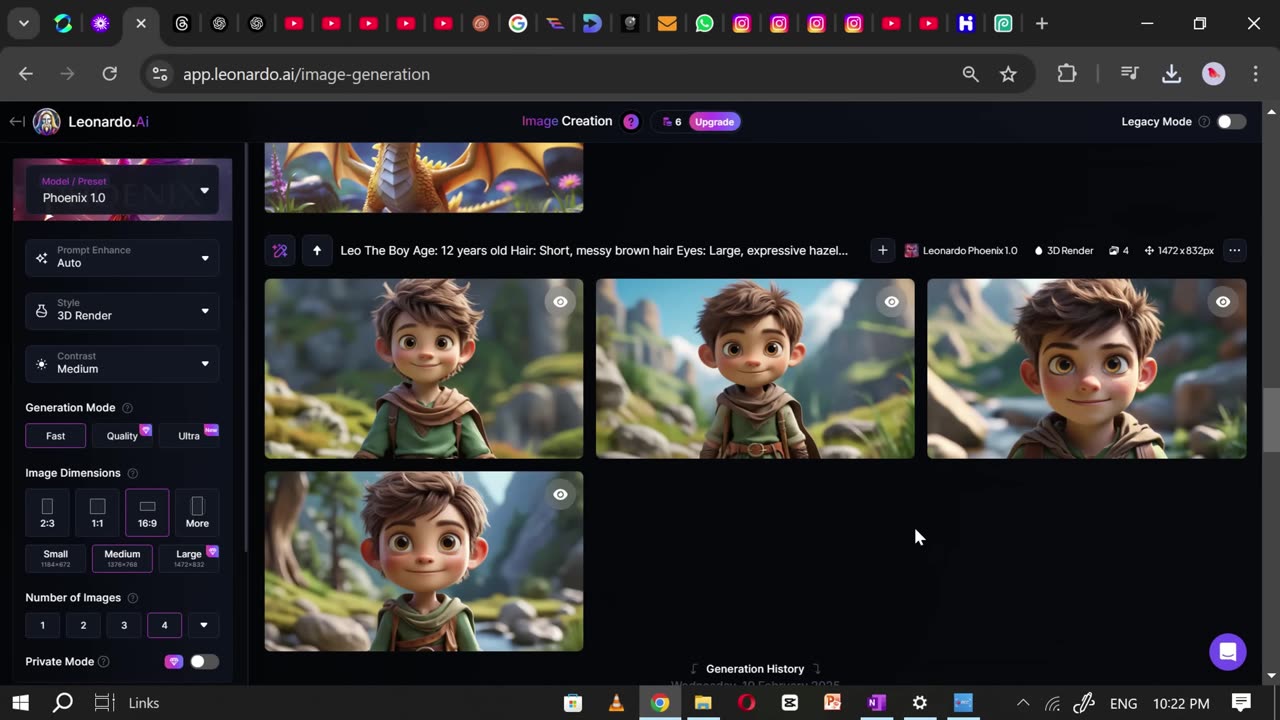The width and height of the screenshot is (1280, 720).
Task: Select Quality generation mode
Action: pyautogui.click(x=122, y=436)
